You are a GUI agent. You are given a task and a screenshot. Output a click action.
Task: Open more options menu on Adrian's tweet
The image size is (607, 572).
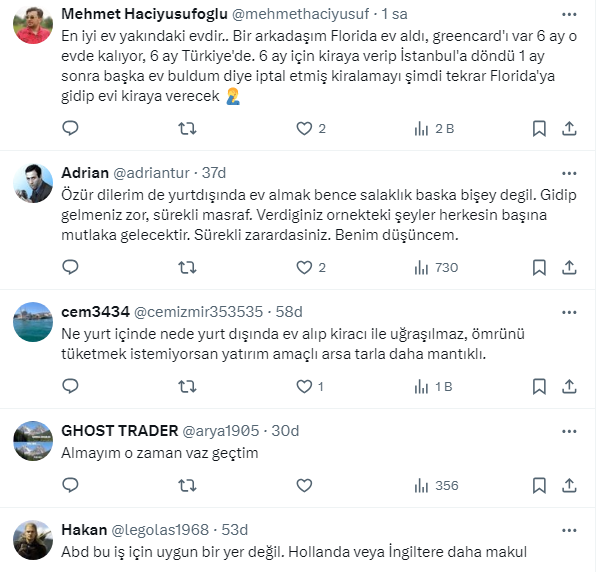pyautogui.click(x=569, y=173)
